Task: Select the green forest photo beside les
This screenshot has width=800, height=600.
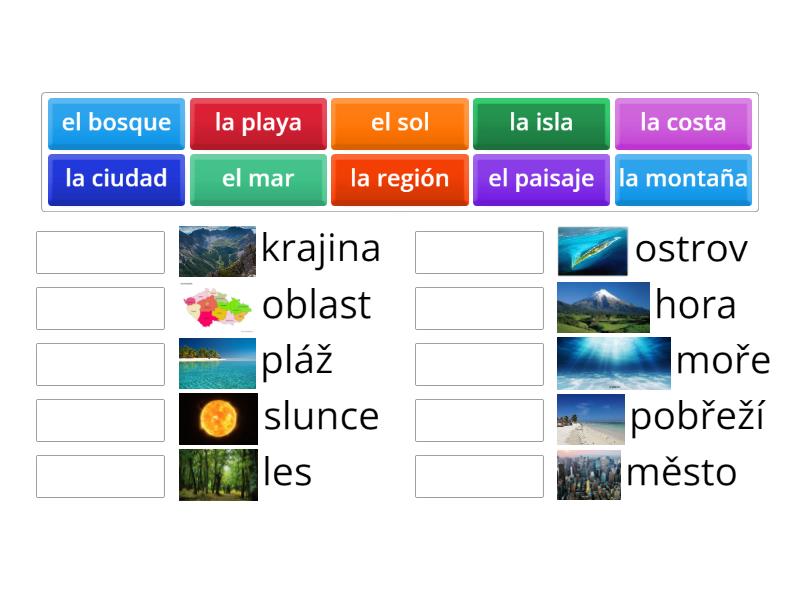Action: [218, 475]
